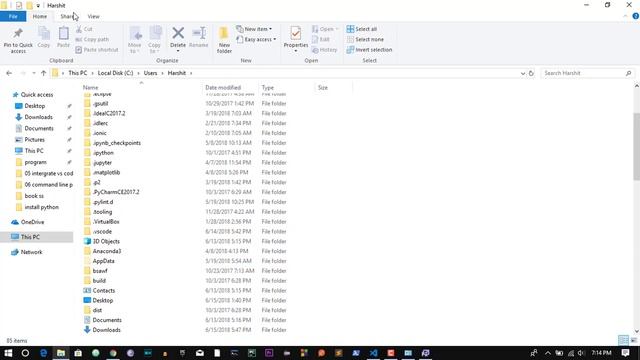Go up one folder level

(43, 73)
